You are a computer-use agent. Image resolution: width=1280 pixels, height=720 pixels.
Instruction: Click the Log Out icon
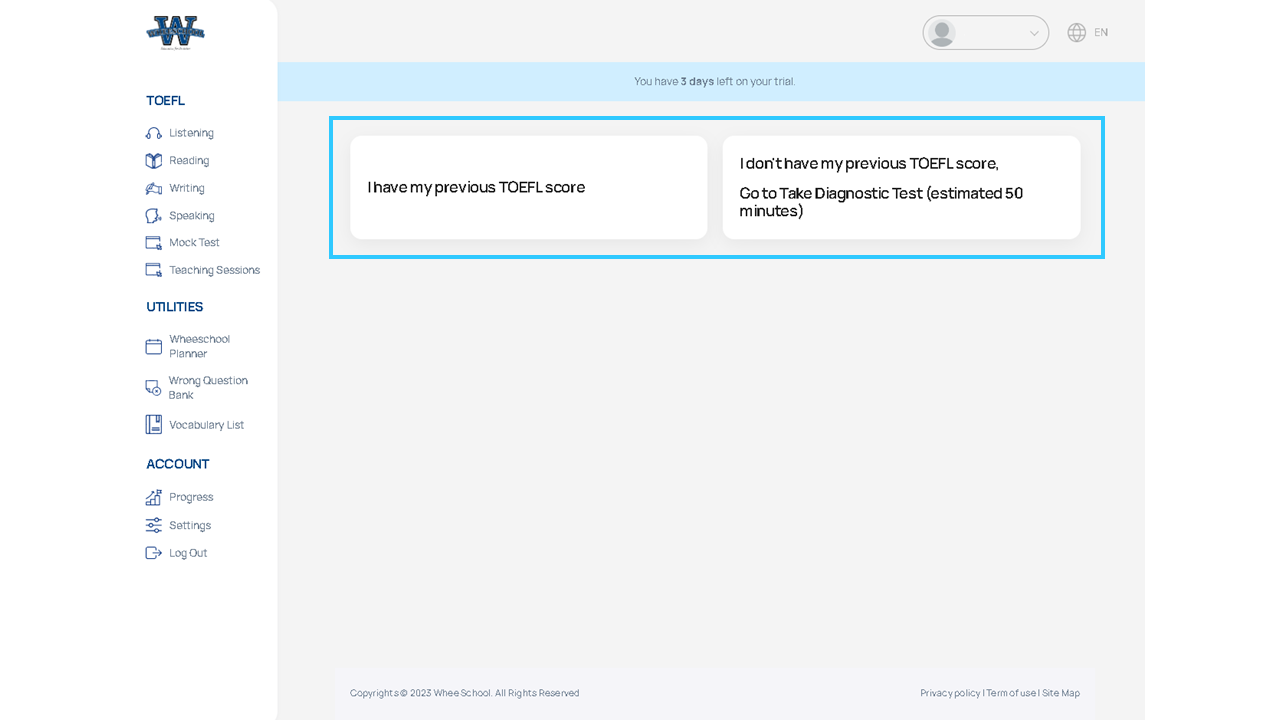(153, 553)
